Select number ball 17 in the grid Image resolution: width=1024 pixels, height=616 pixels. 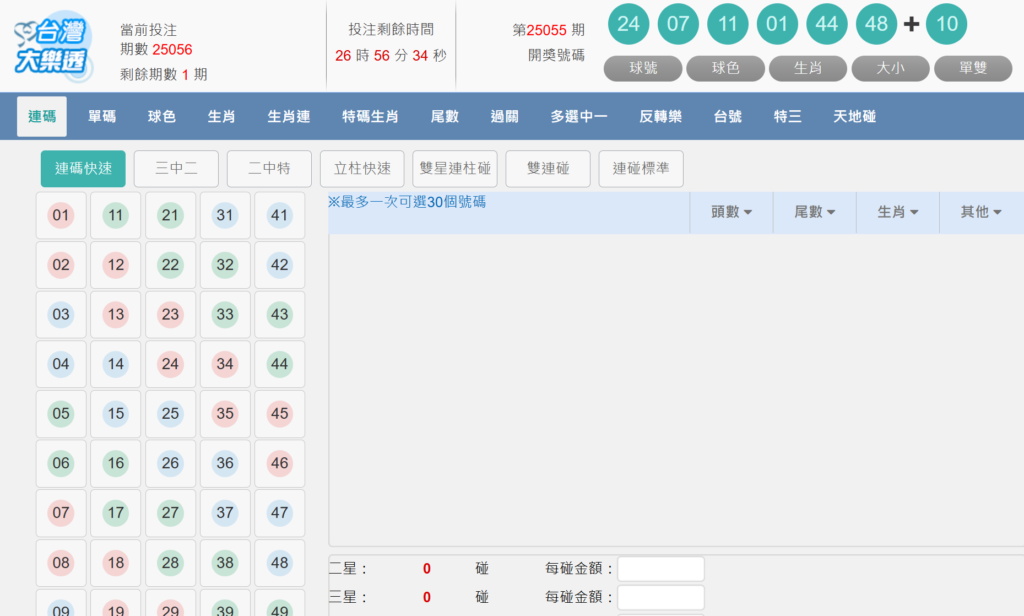[x=115, y=513]
